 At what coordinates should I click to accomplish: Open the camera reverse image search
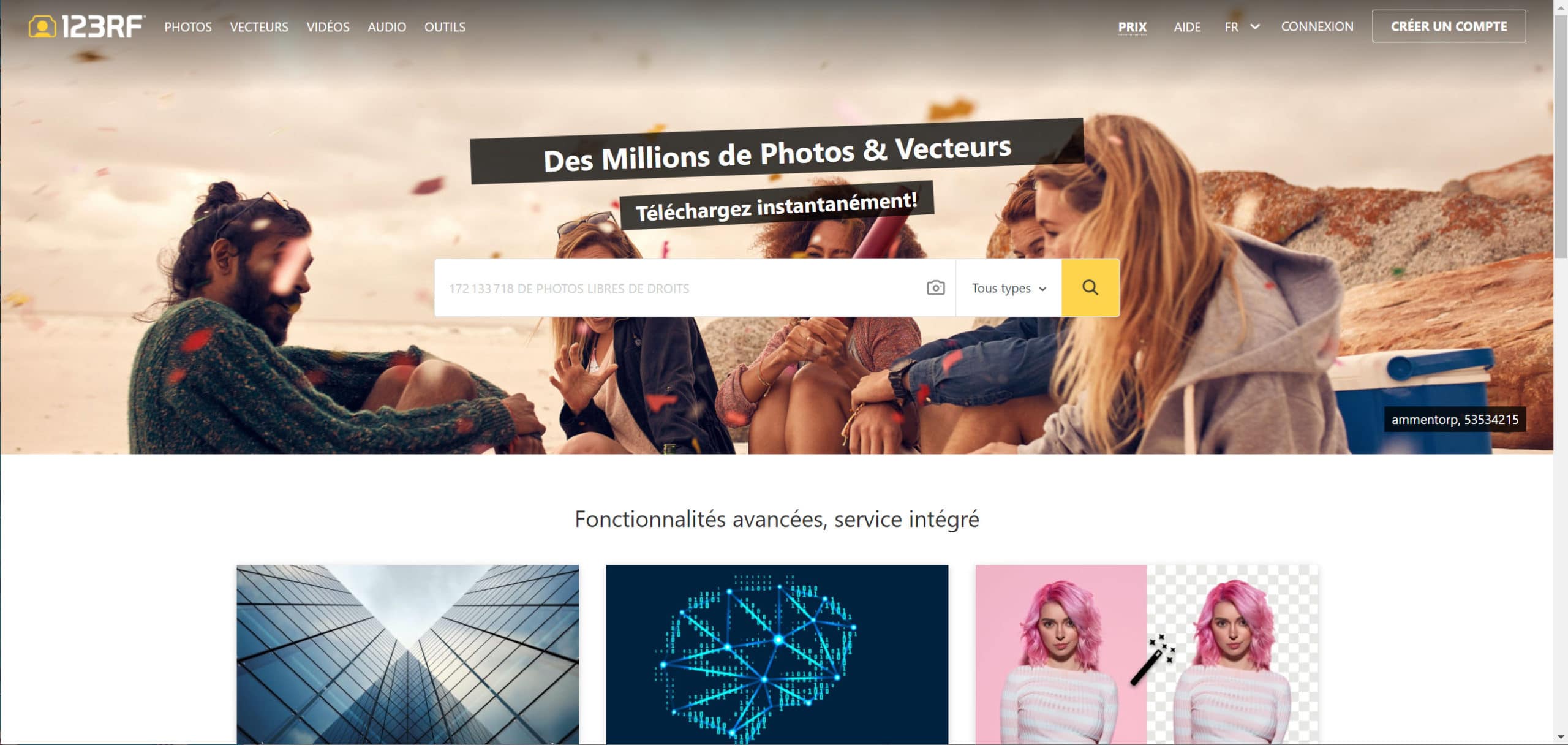click(935, 287)
